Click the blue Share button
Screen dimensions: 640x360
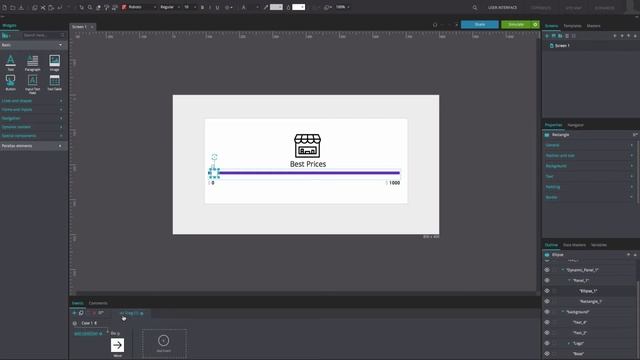480,24
